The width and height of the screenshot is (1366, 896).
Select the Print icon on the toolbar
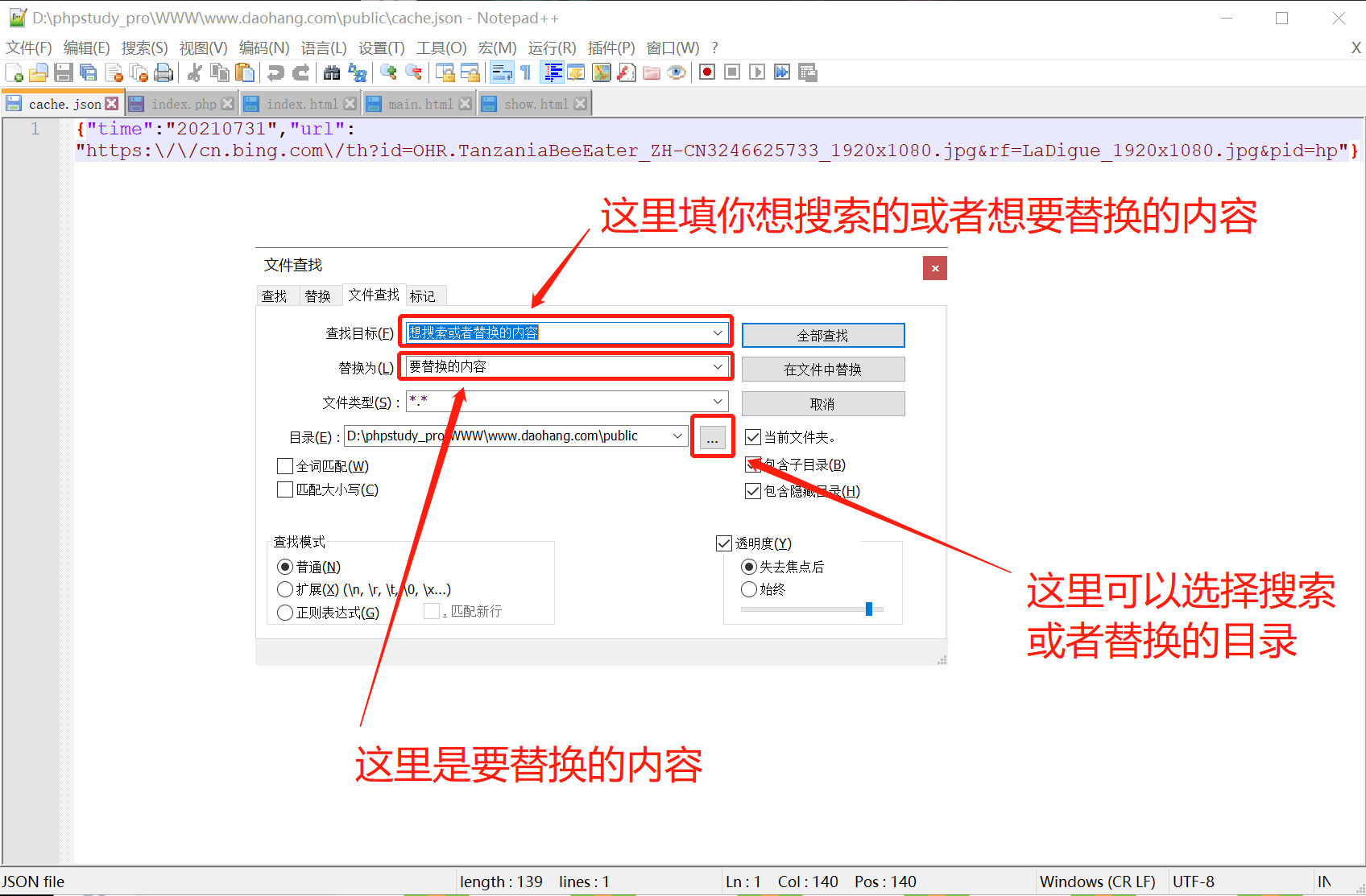tap(164, 72)
